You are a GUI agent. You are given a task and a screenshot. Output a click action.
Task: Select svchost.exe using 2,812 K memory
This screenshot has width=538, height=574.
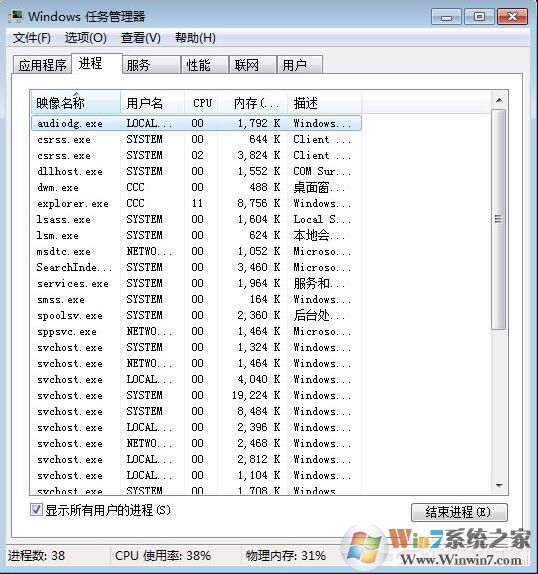pyautogui.click(x=196, y=459)
